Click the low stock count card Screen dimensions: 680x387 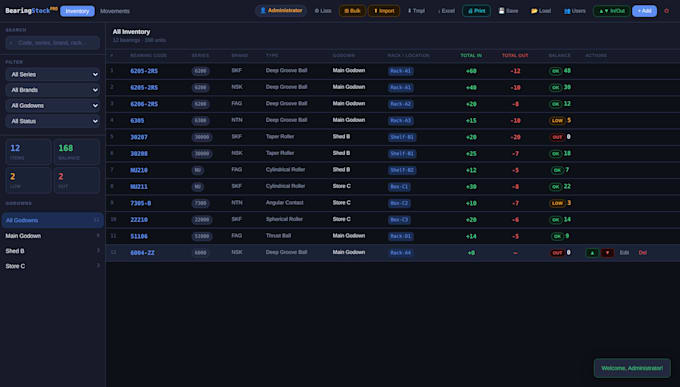28,180
